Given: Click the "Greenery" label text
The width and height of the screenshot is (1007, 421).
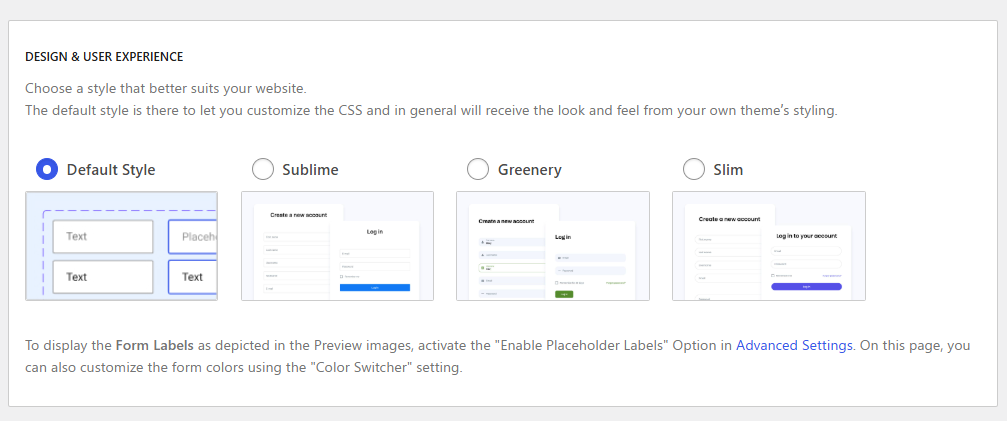Looking at the screenshot, I should [x=530, y=170].
